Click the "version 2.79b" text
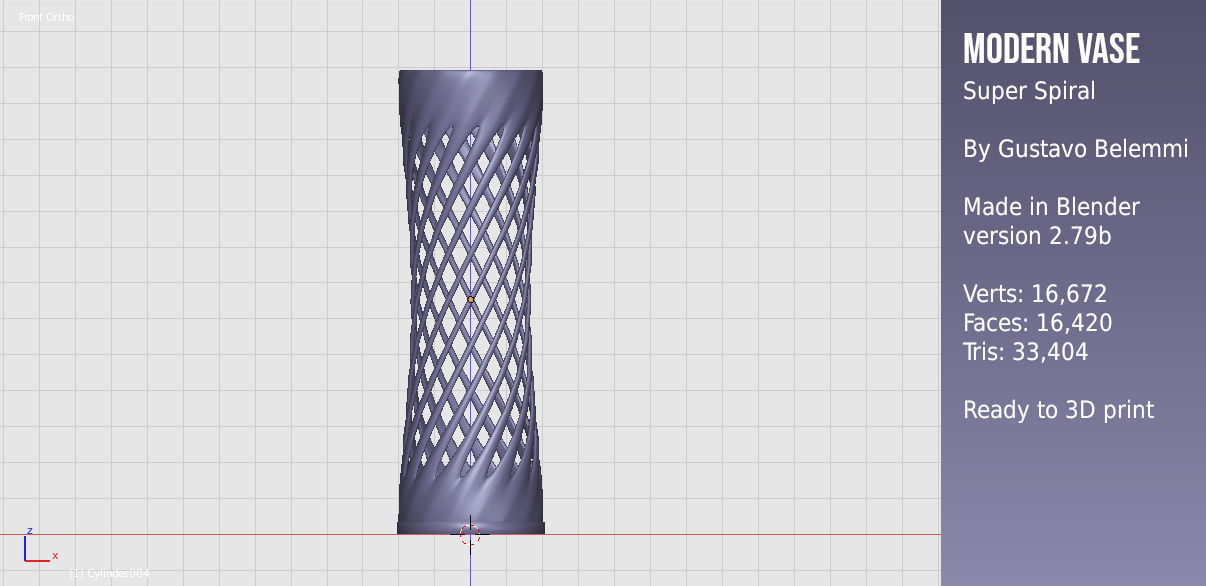 pos(1037,236)
